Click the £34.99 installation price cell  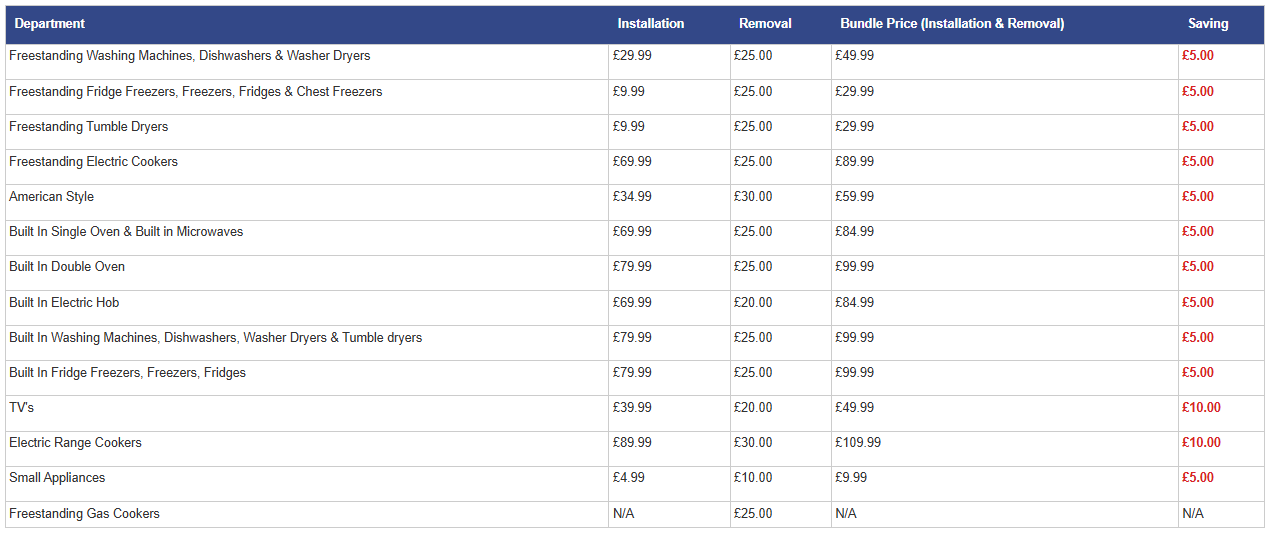tap(632, 197)
